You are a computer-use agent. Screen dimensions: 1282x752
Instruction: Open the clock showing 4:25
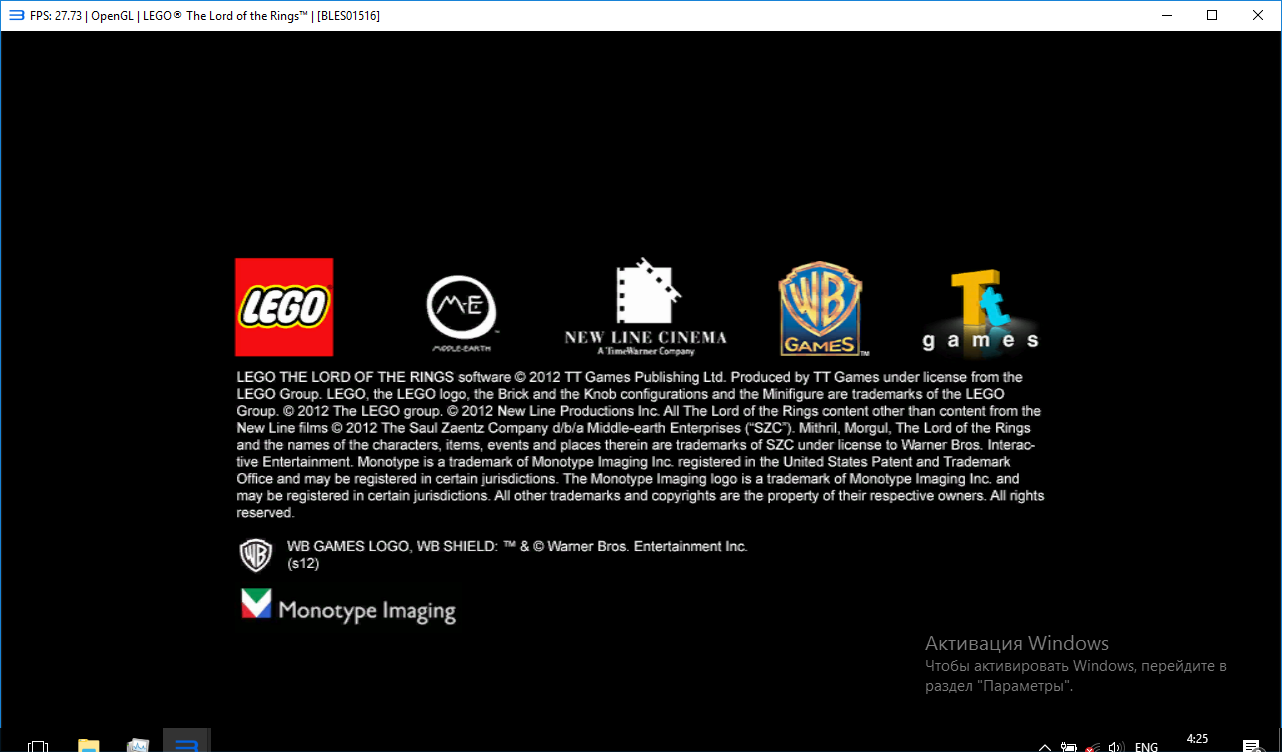tap(1197, 740)
